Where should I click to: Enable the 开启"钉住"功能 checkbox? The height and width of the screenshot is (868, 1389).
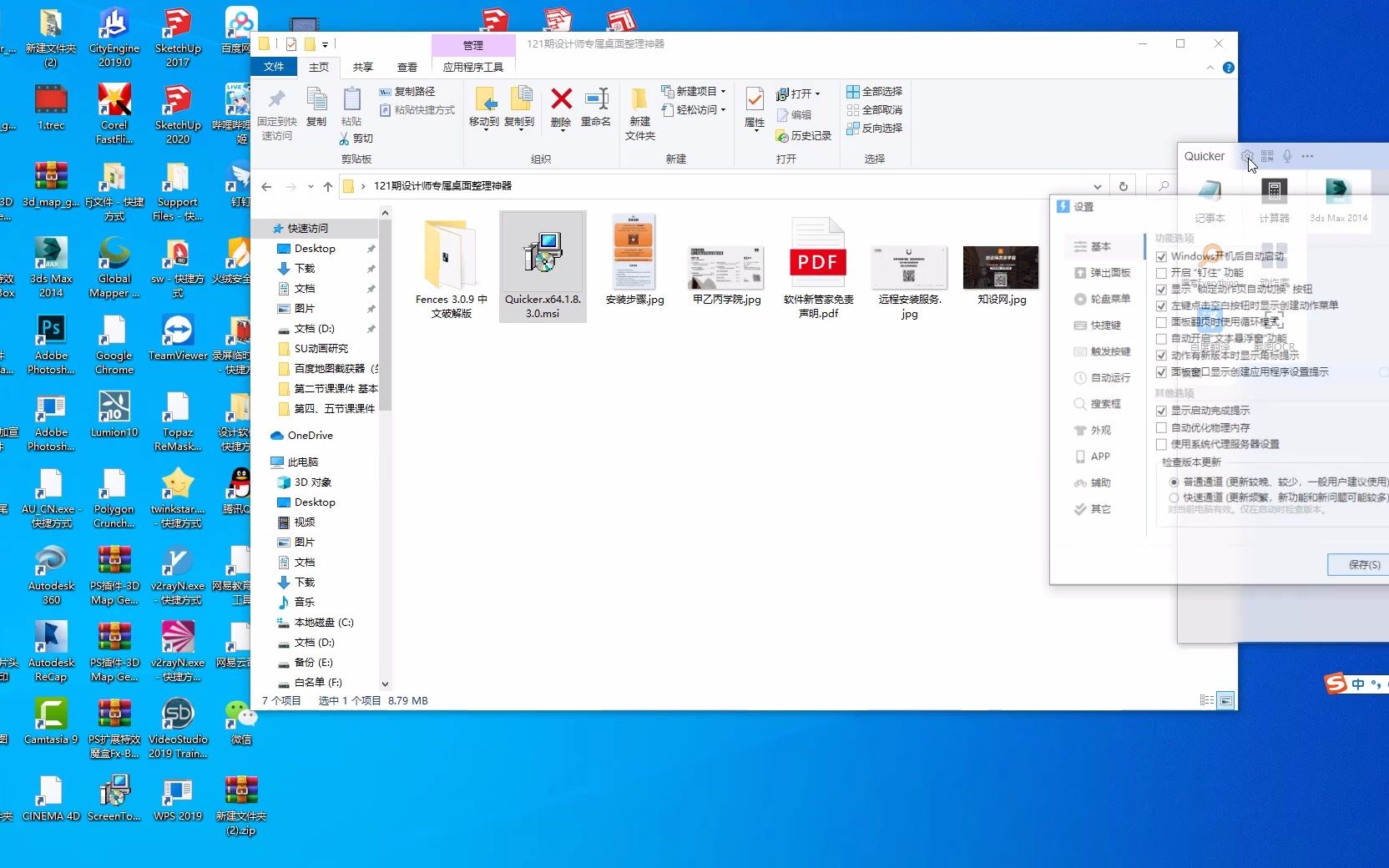click(1161, 272)
